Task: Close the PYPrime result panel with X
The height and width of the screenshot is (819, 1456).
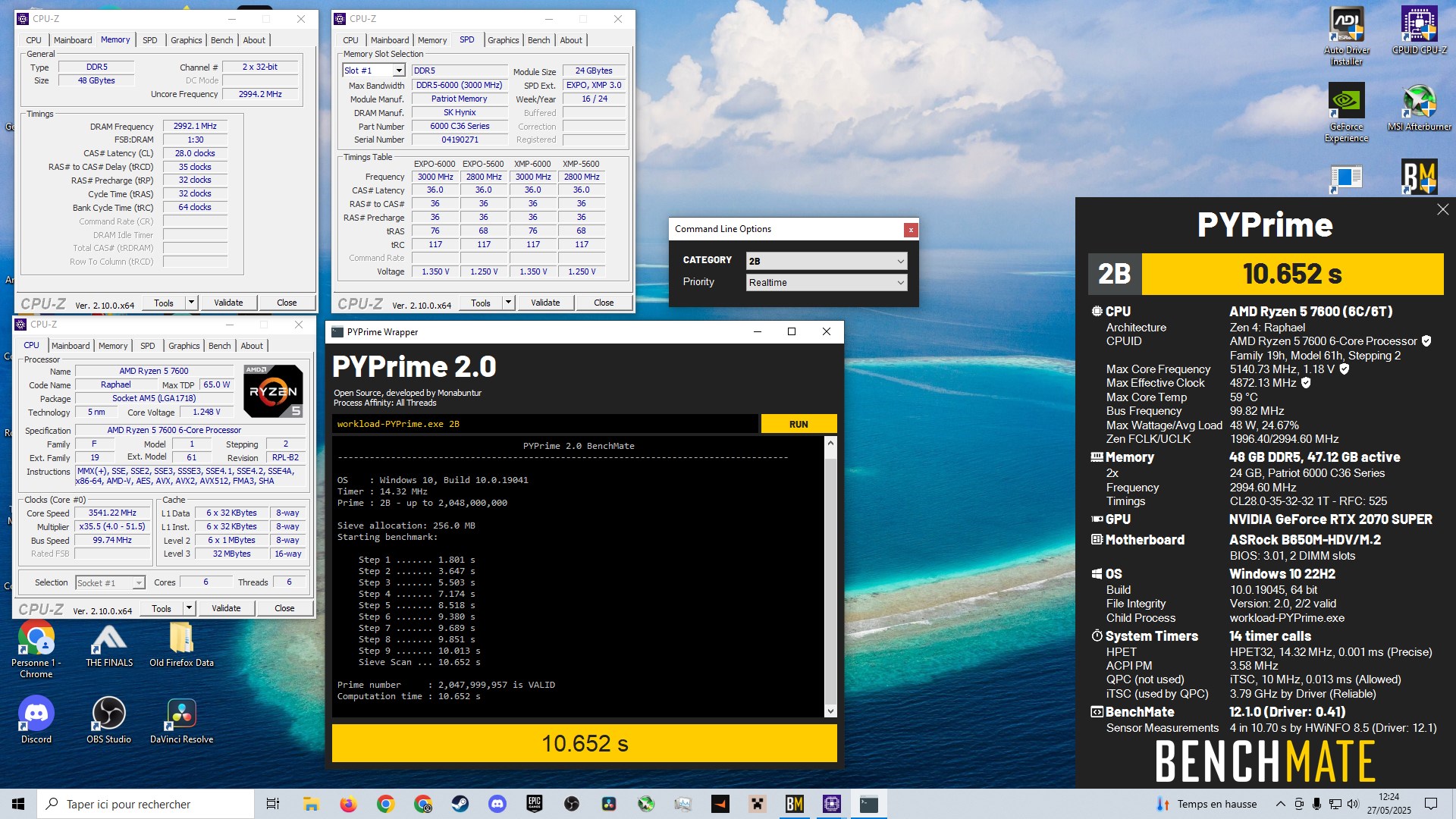Action: click(x=1442, y=209)
